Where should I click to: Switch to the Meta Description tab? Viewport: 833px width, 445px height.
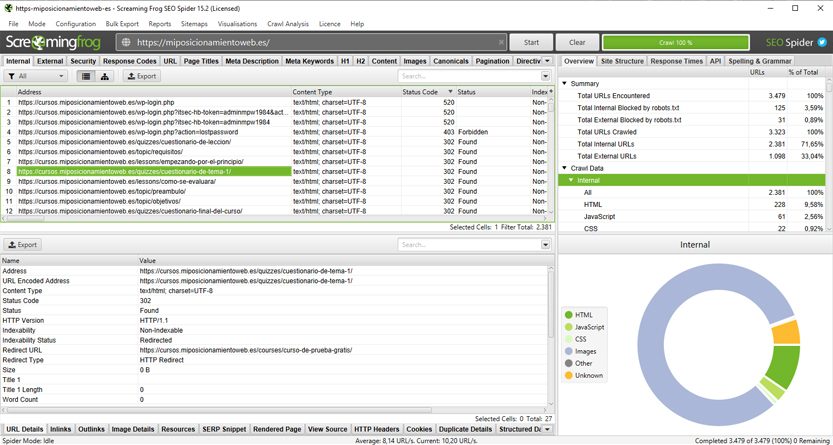pyautogui.click(x=252, y=61)
